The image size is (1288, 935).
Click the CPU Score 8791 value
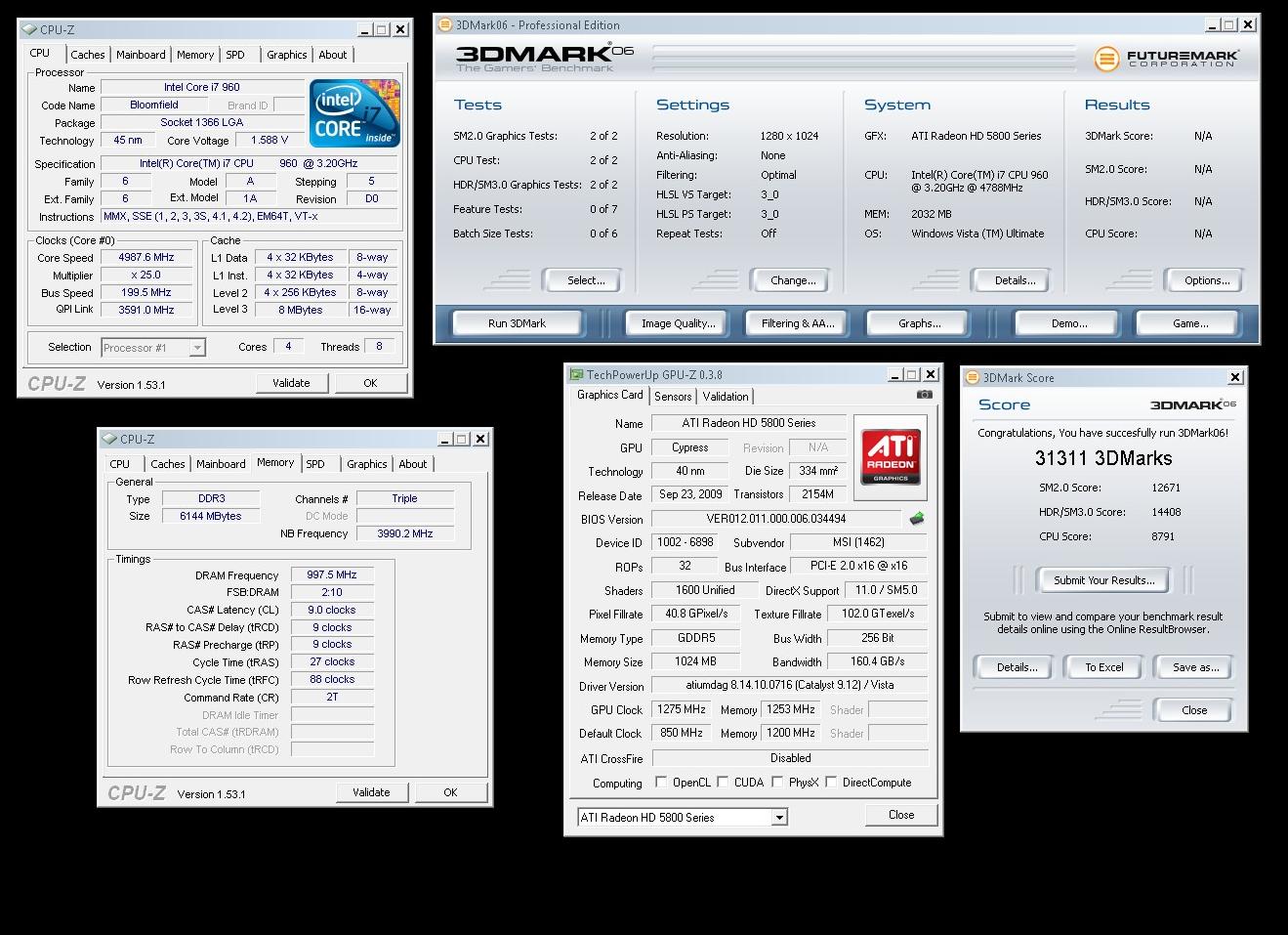click(1163, 536)
